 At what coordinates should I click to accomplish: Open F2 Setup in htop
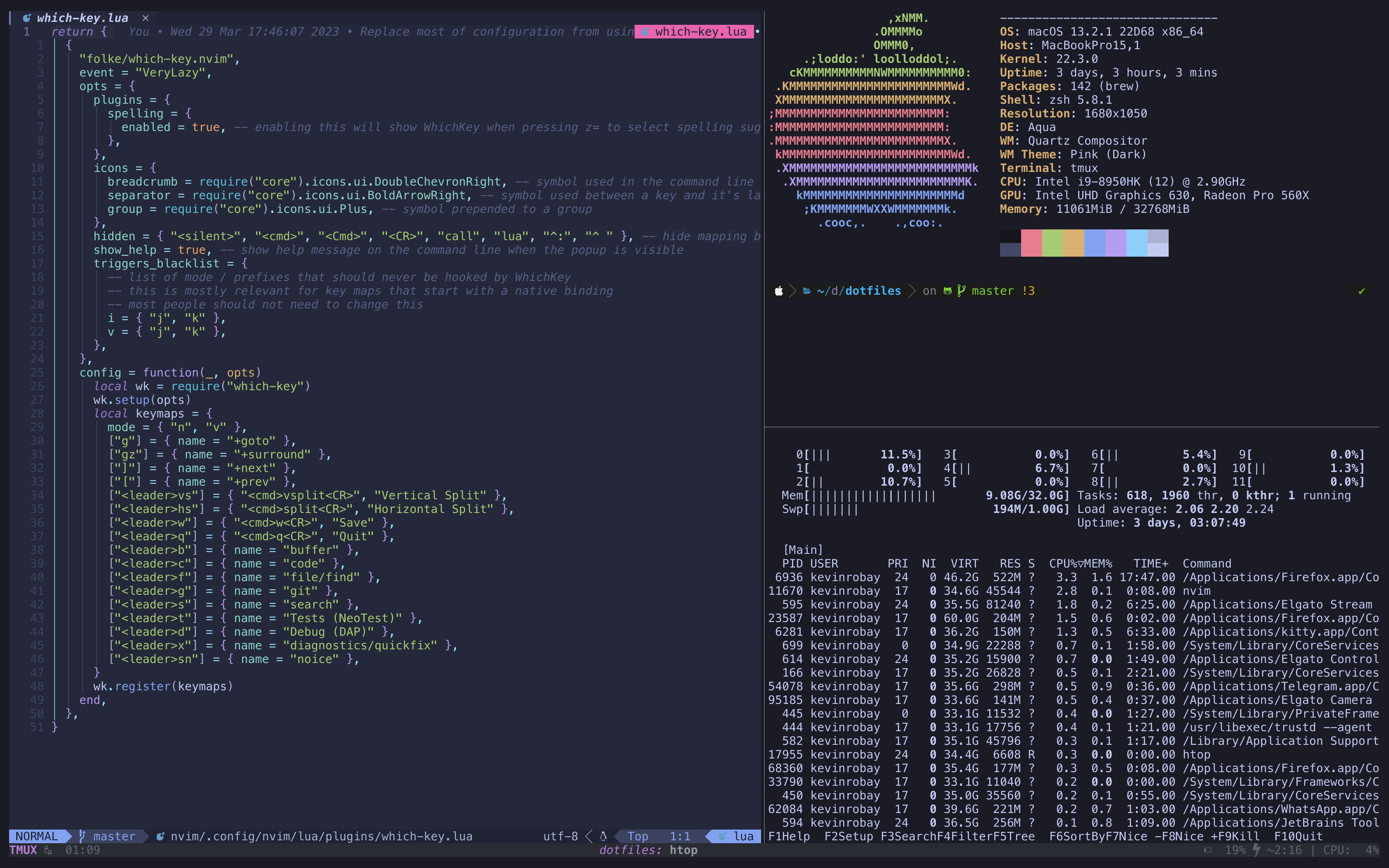849,837
